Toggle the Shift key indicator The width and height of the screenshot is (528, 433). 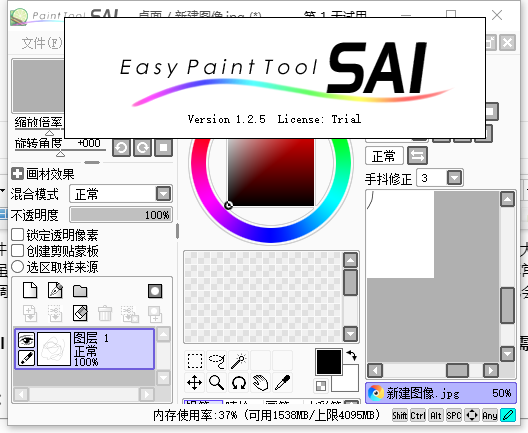[400, 415]
